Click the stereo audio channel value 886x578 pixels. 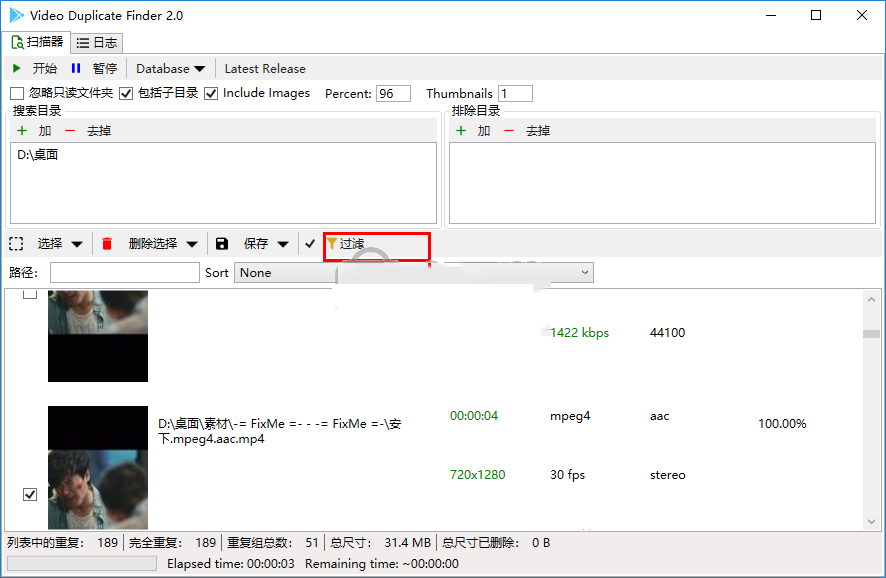tap(667, 475)
